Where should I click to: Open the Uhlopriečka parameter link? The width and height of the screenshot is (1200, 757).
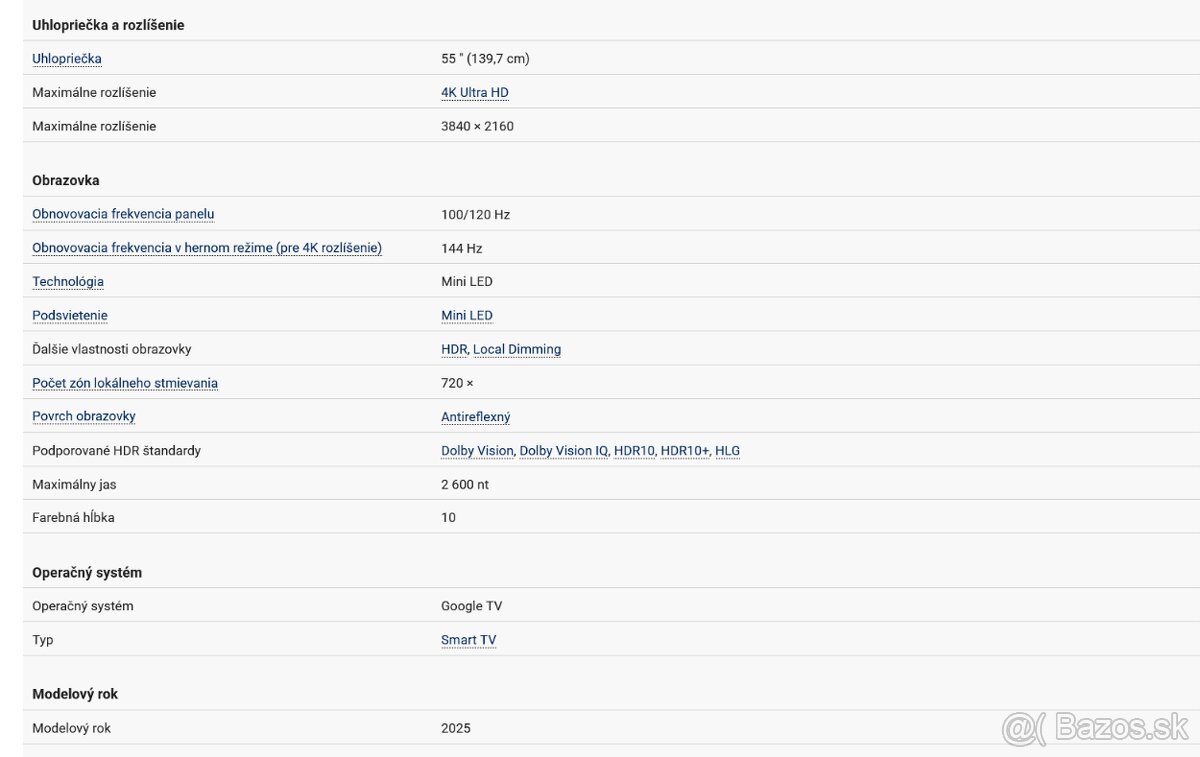point(67,59)
